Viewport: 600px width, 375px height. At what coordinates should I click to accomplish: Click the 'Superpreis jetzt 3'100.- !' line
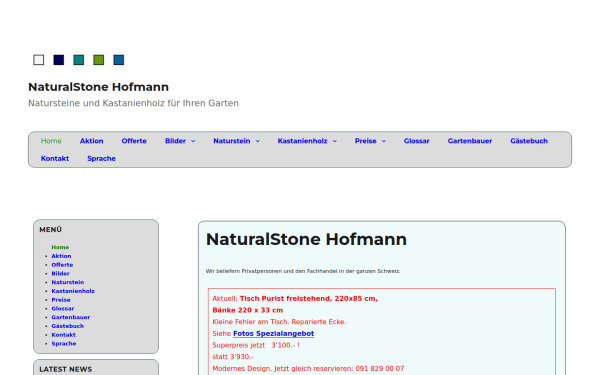coord(256,346)
